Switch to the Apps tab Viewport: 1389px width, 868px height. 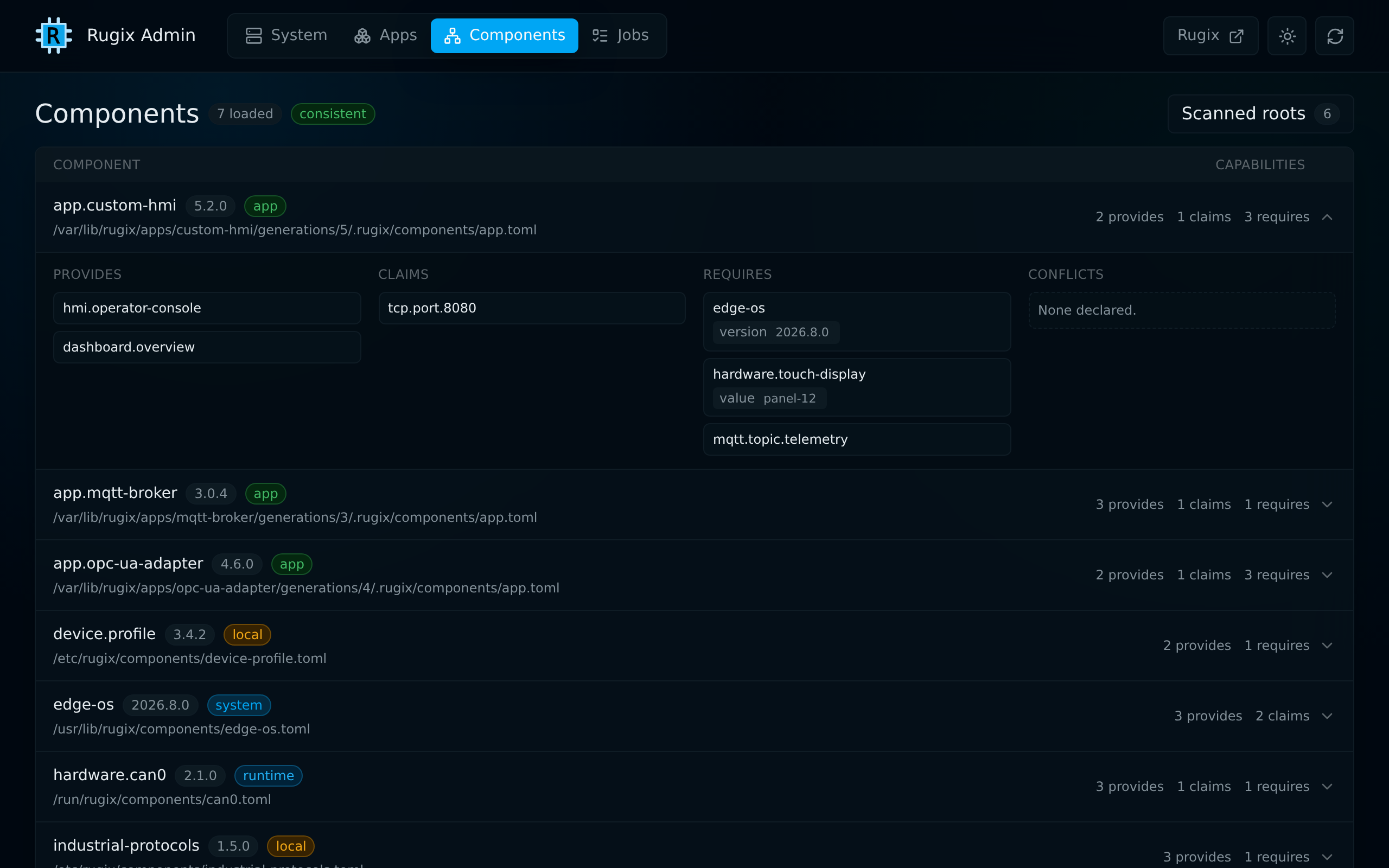click(x=385, y=36)
